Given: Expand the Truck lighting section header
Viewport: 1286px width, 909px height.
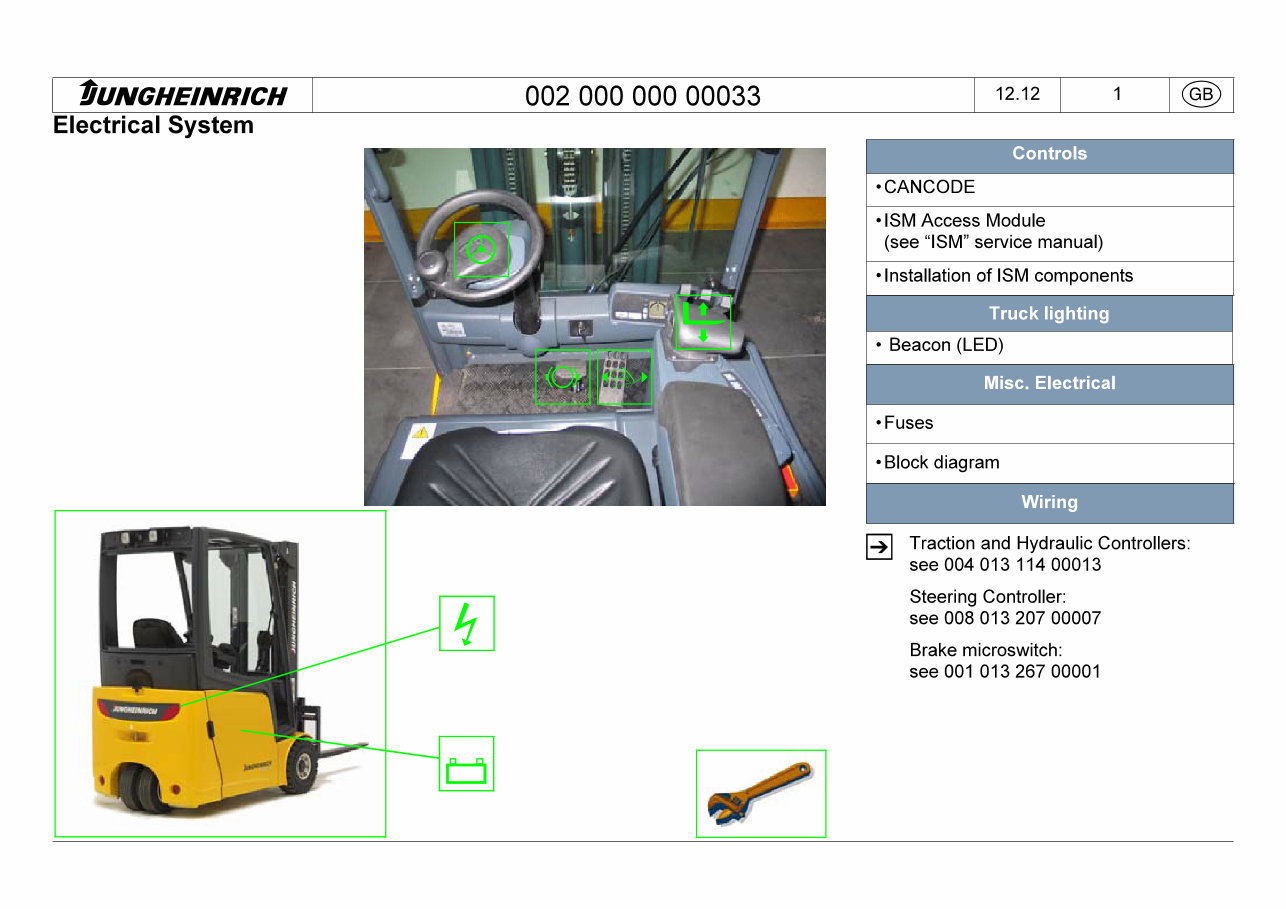Looking at the screenshot, I should (1049, 313).
